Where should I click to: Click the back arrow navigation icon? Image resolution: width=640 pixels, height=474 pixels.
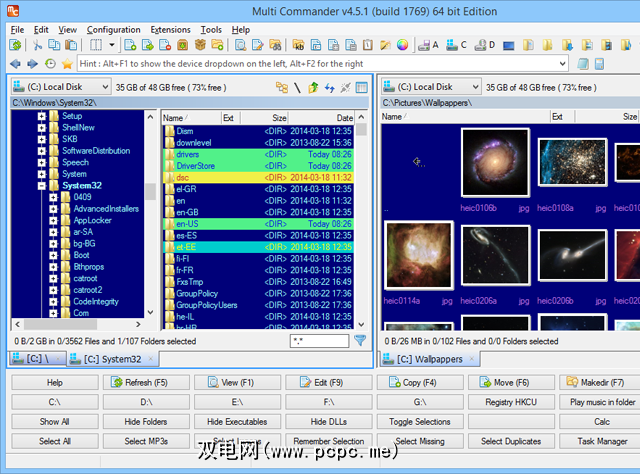(15, 63)
